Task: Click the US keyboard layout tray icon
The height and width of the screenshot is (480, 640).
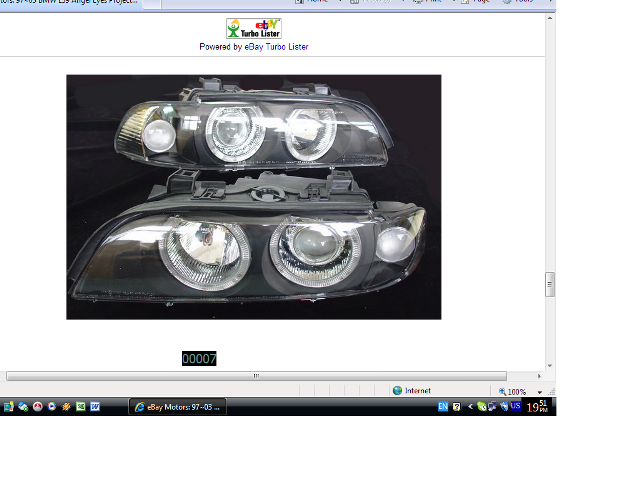Action: pyautogui.click(x=516, y=406)
